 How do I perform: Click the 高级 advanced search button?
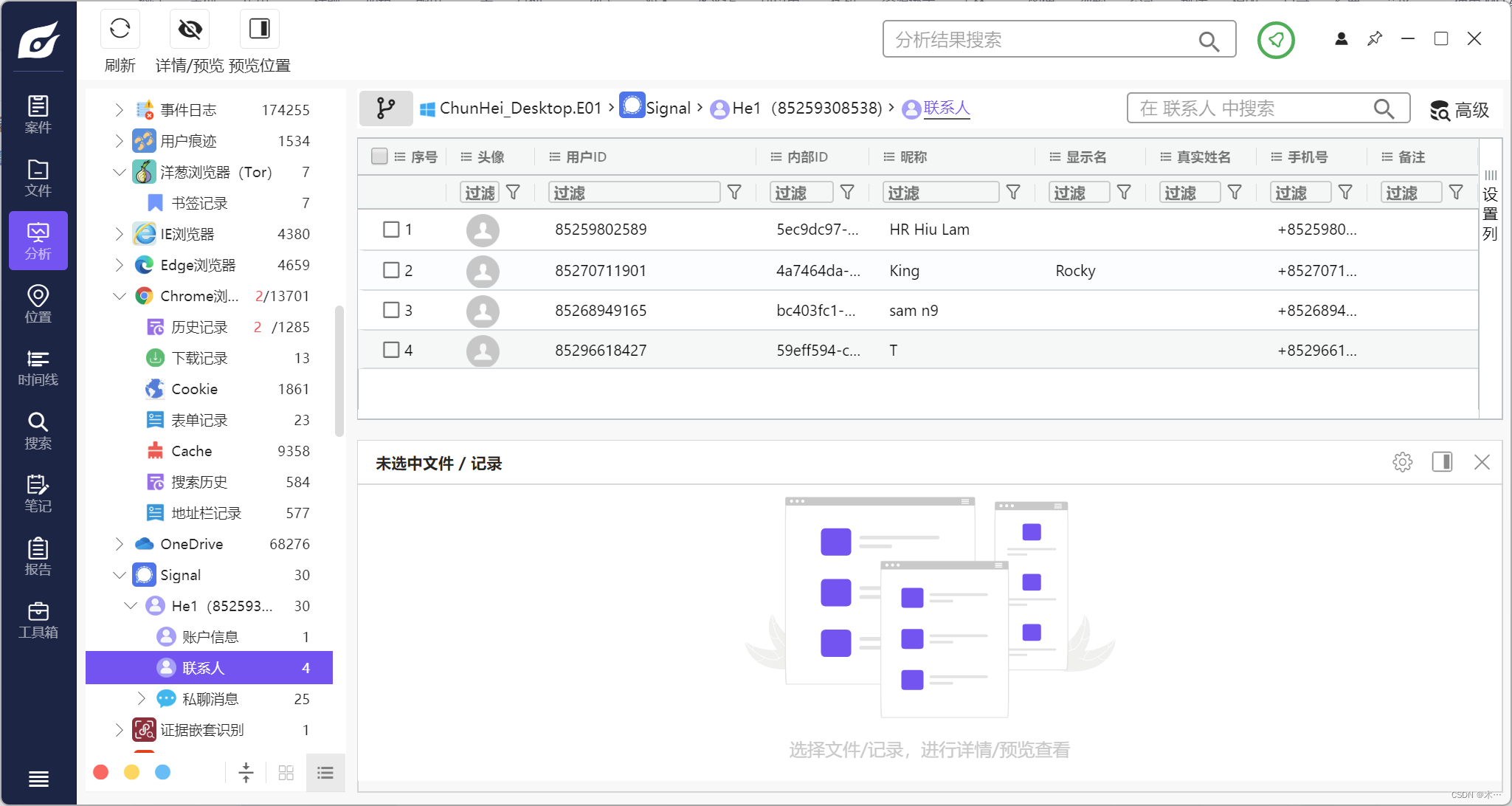(1459, 110)
